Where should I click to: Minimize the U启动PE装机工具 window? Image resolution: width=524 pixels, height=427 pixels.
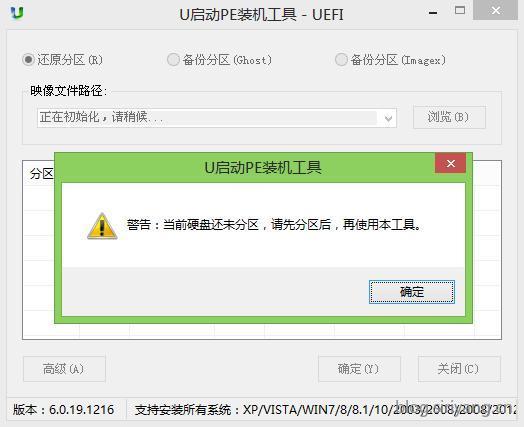tap(433, 12)
